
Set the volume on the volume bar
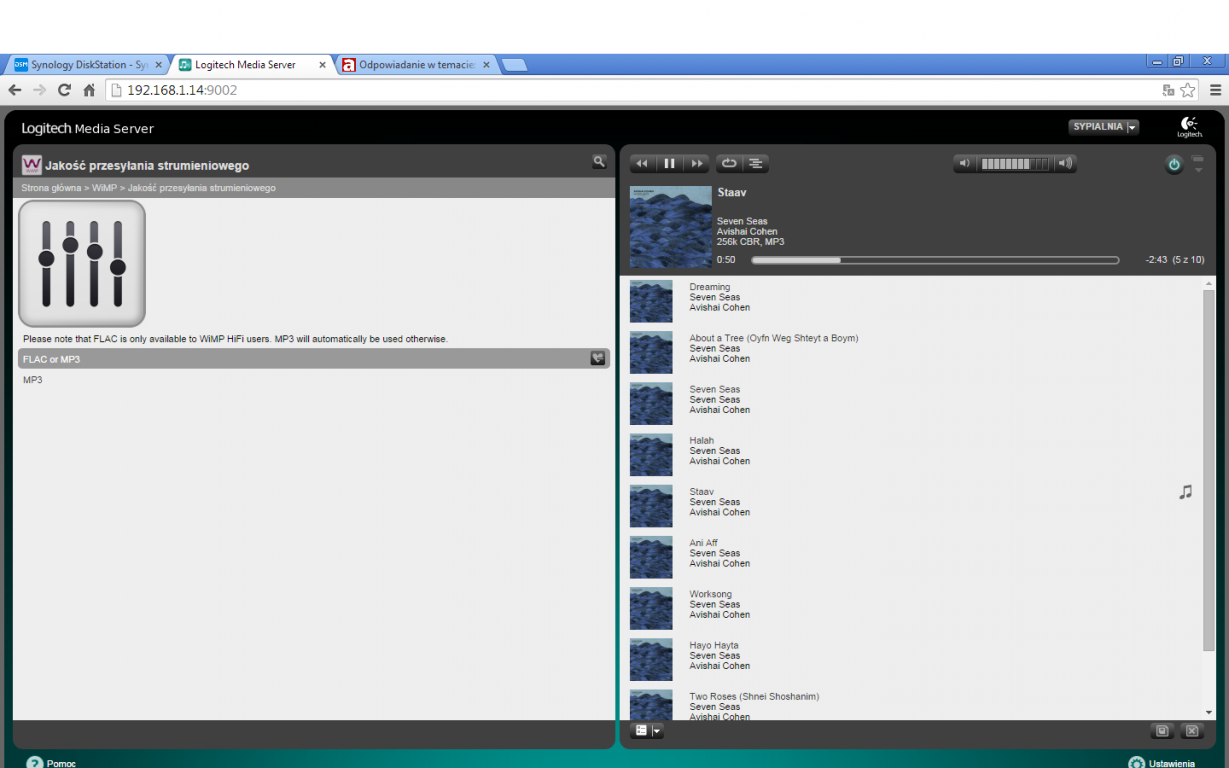[x=1015, y=164]
